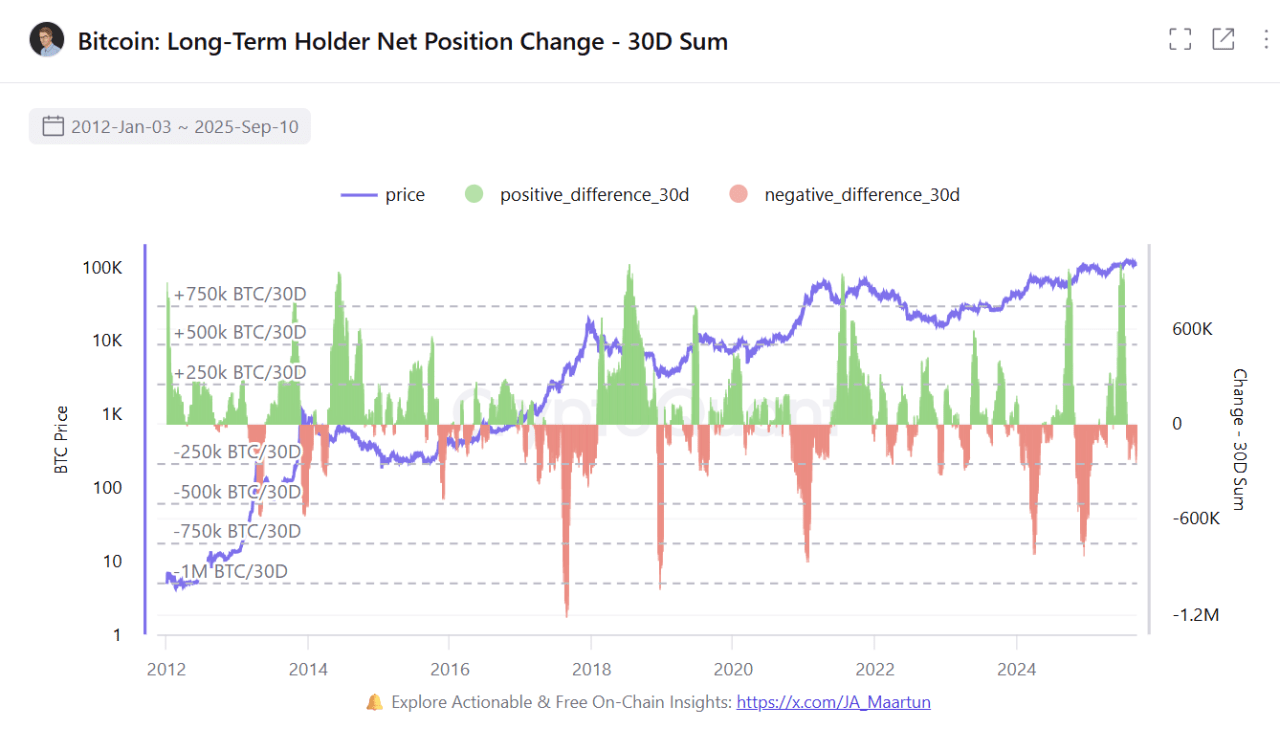Click the calendar icon in date range
The width and height of the screenshot is (1280, 732).
53,127
